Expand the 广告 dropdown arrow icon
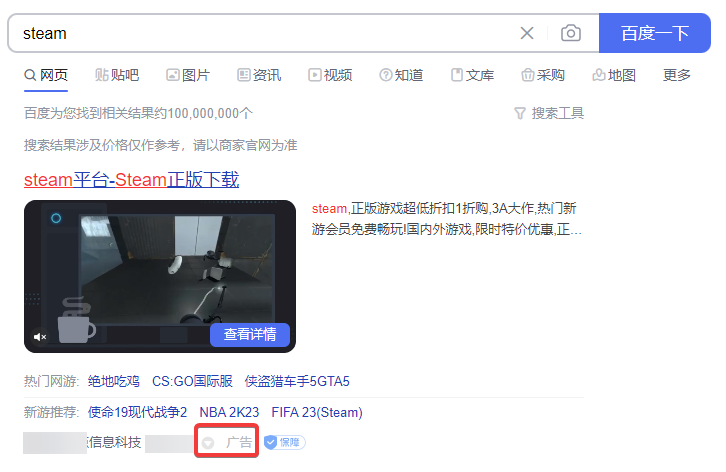Viewport: 726px width, 472px height. pyautogui.click(x=208, y=443)
